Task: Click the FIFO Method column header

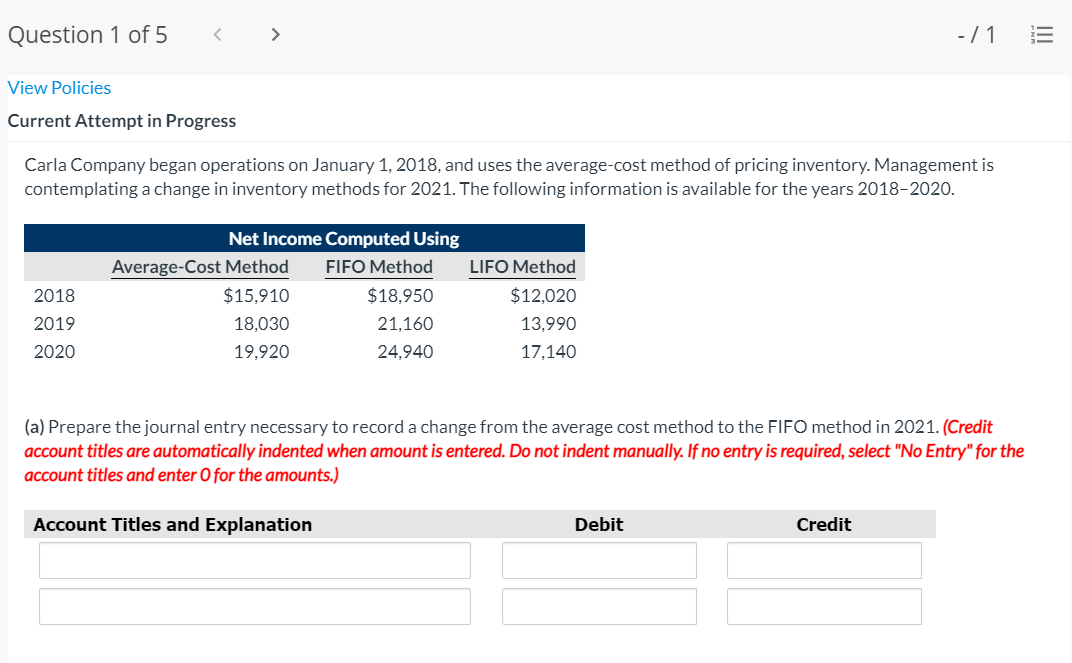Action: [378, 266]
